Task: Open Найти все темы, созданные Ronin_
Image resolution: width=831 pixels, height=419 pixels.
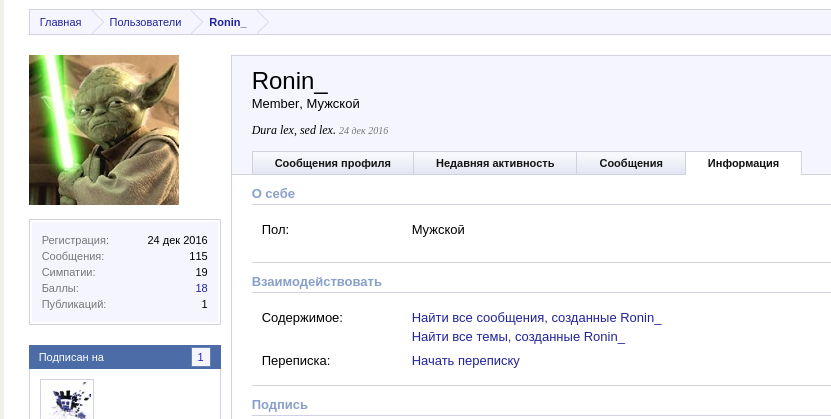Action: pyautogui.click(x=518, y=337)
